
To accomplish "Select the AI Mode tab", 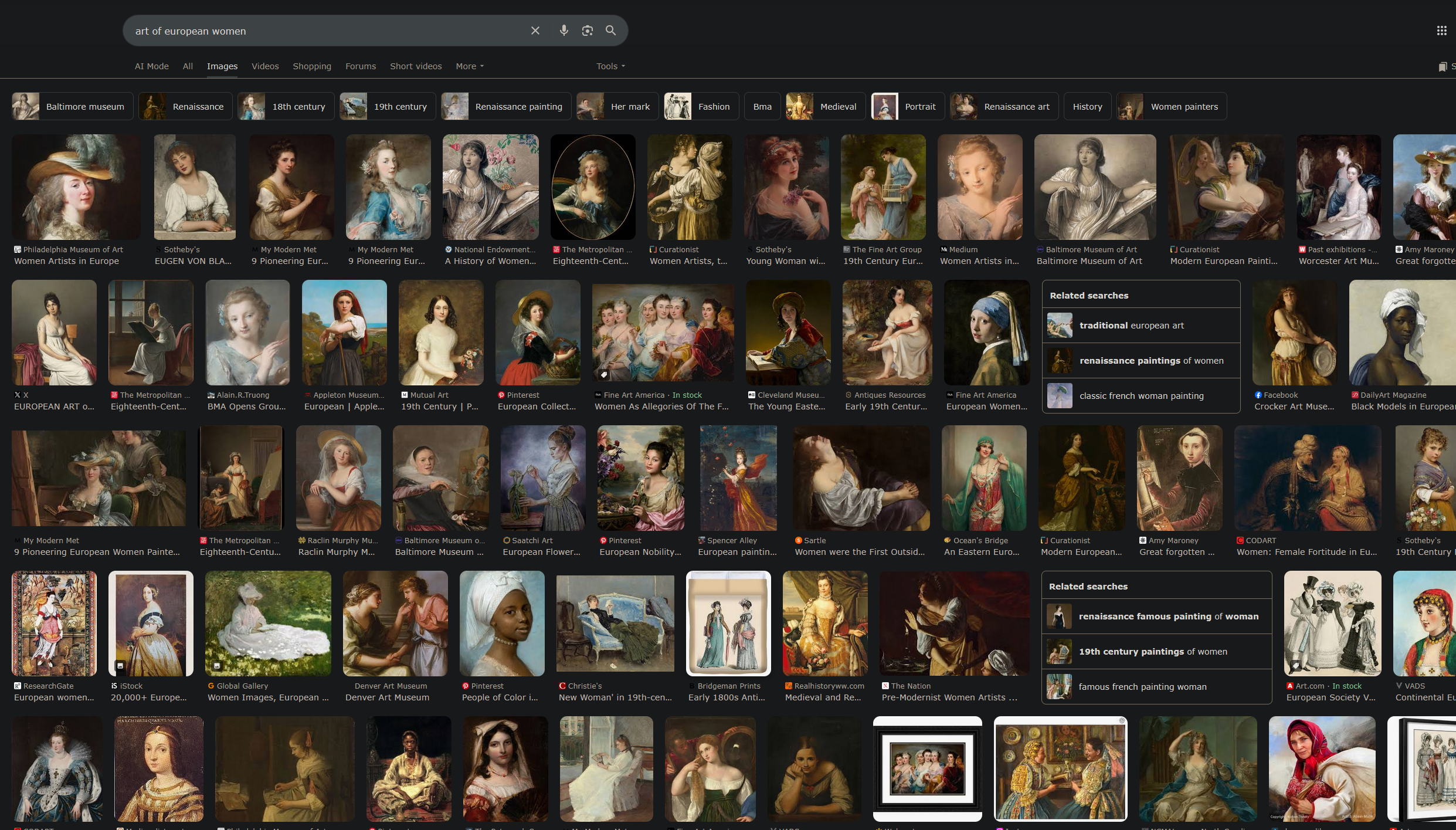I will click(x=151, y=66).
